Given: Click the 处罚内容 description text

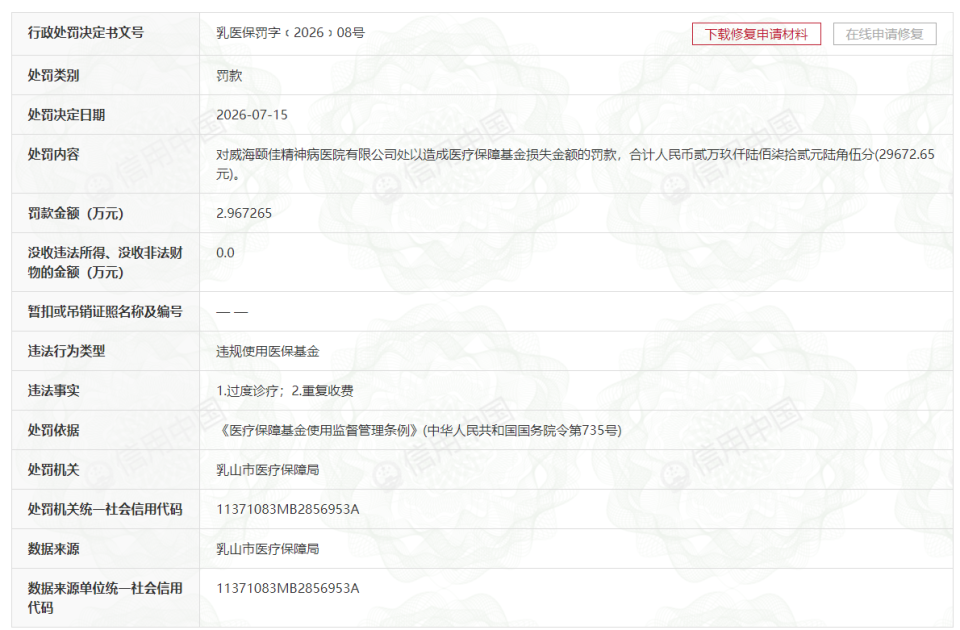Looking at the screenshot, I should tap(576, 163).
